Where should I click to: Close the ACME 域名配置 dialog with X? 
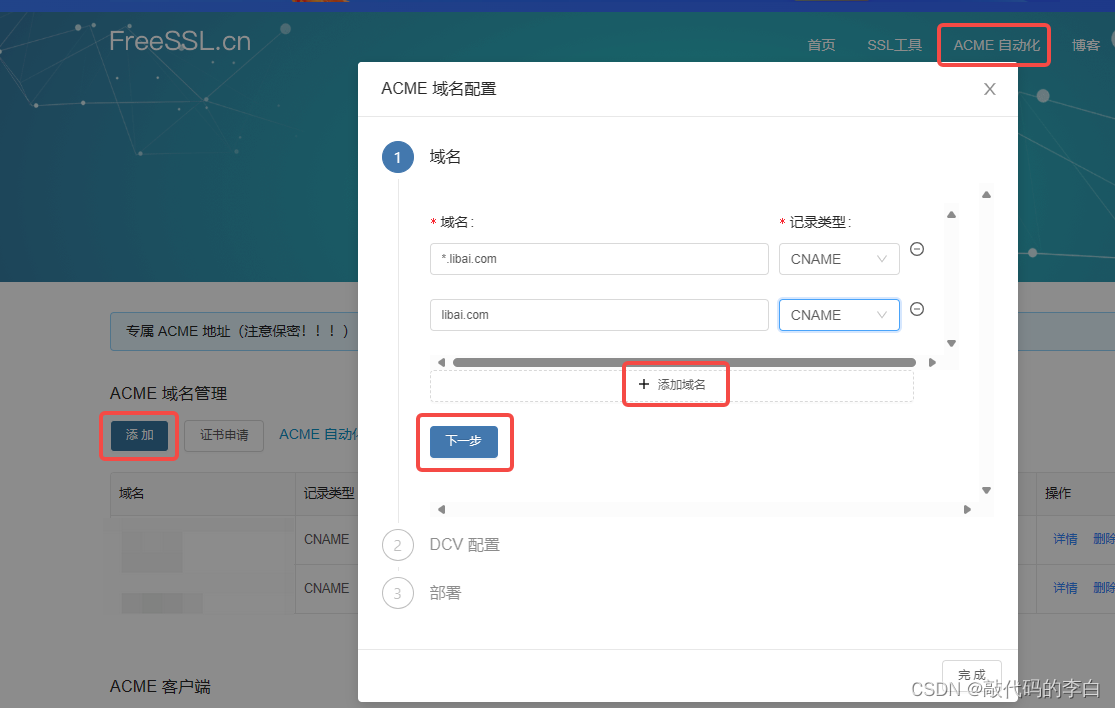coord(989,89)
